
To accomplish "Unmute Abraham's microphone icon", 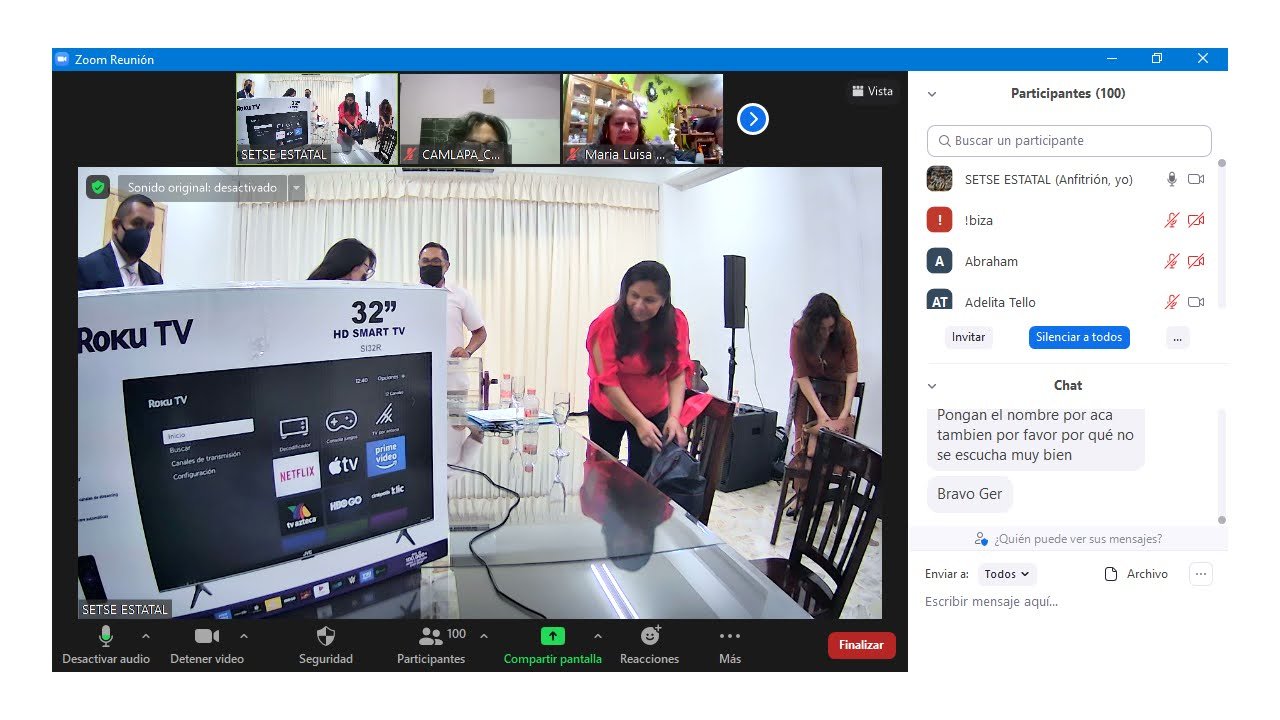I will click(1172, 261).
